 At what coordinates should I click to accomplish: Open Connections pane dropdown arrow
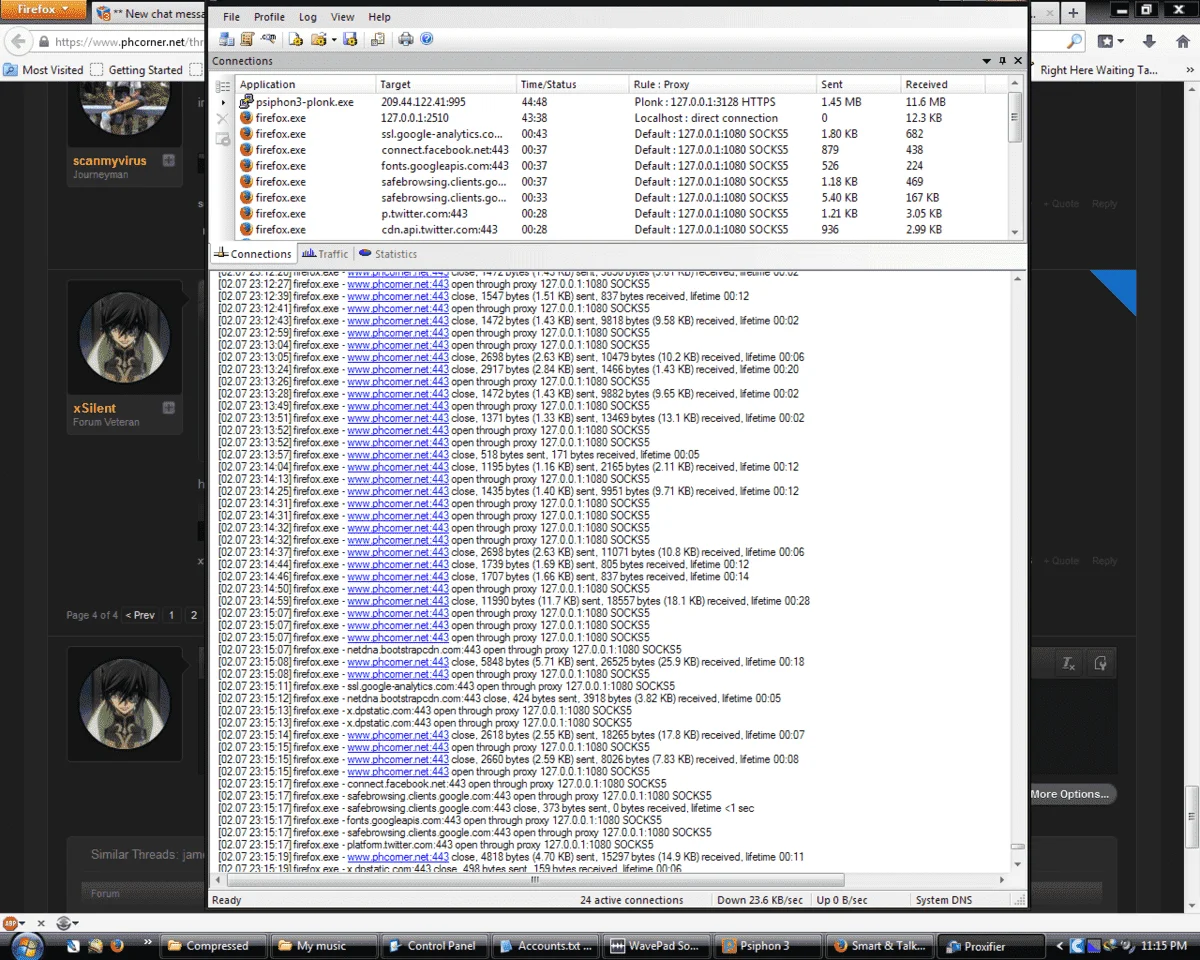[988, 61]
